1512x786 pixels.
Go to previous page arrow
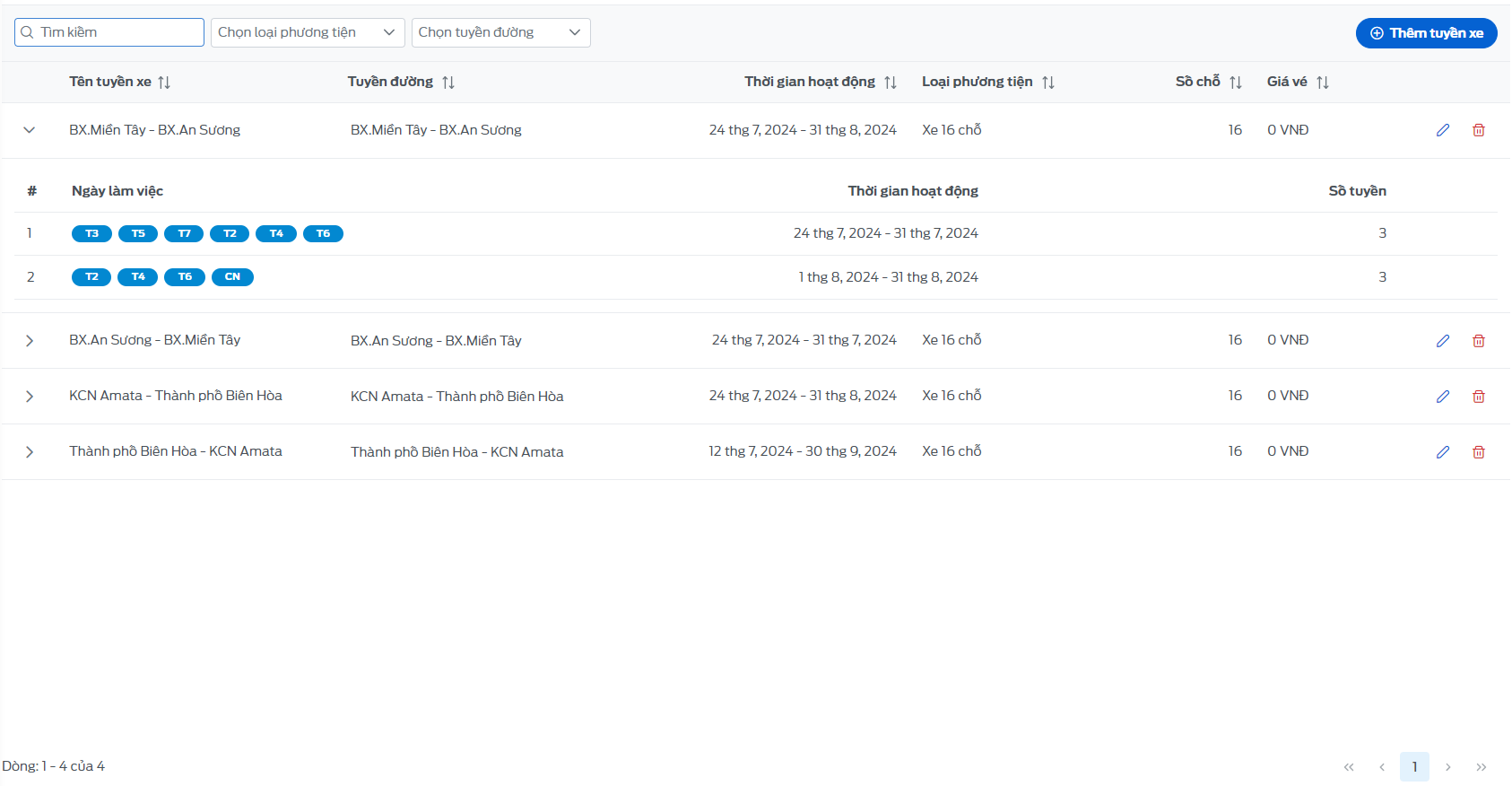tap(1382, 767)
